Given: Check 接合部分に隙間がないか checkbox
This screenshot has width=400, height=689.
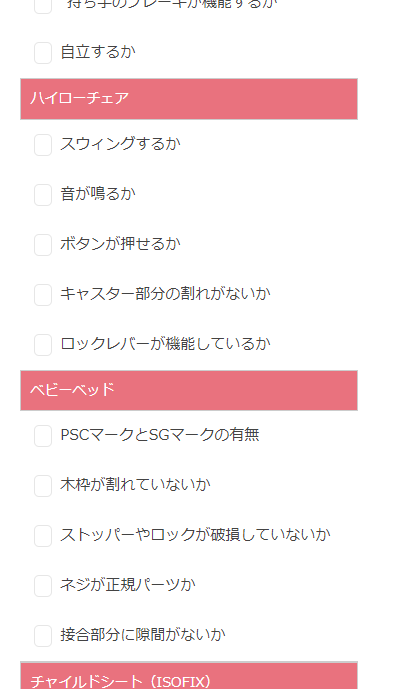Looking at the screenshot, I should [x=43, y=636].
